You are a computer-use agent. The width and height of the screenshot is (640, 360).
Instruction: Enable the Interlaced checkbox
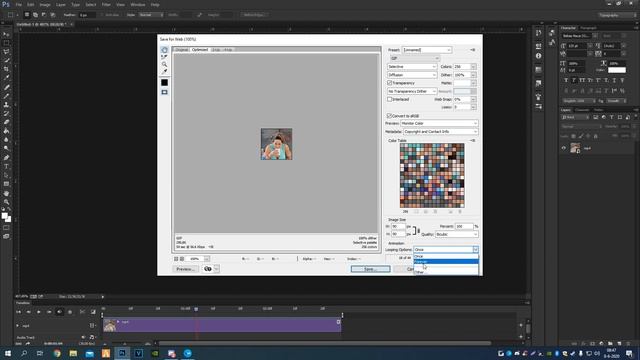pyautogui.click(x=389, y=99)
